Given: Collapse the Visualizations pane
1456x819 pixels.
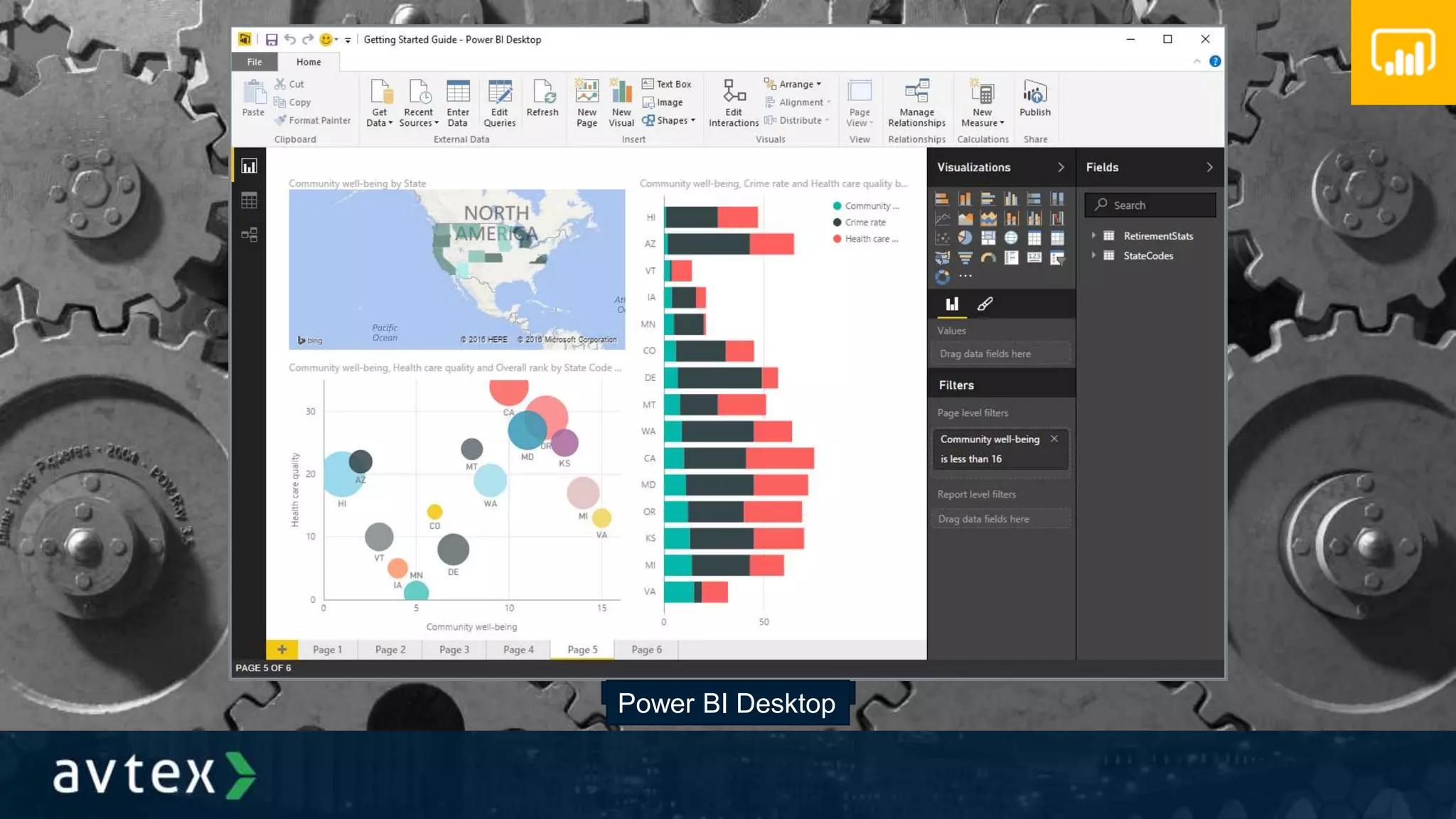Looking at the screenshot, I should 1061,167.
